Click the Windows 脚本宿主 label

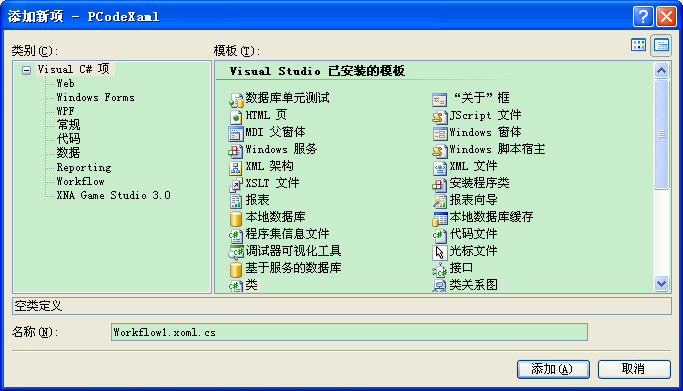(497, 149)
